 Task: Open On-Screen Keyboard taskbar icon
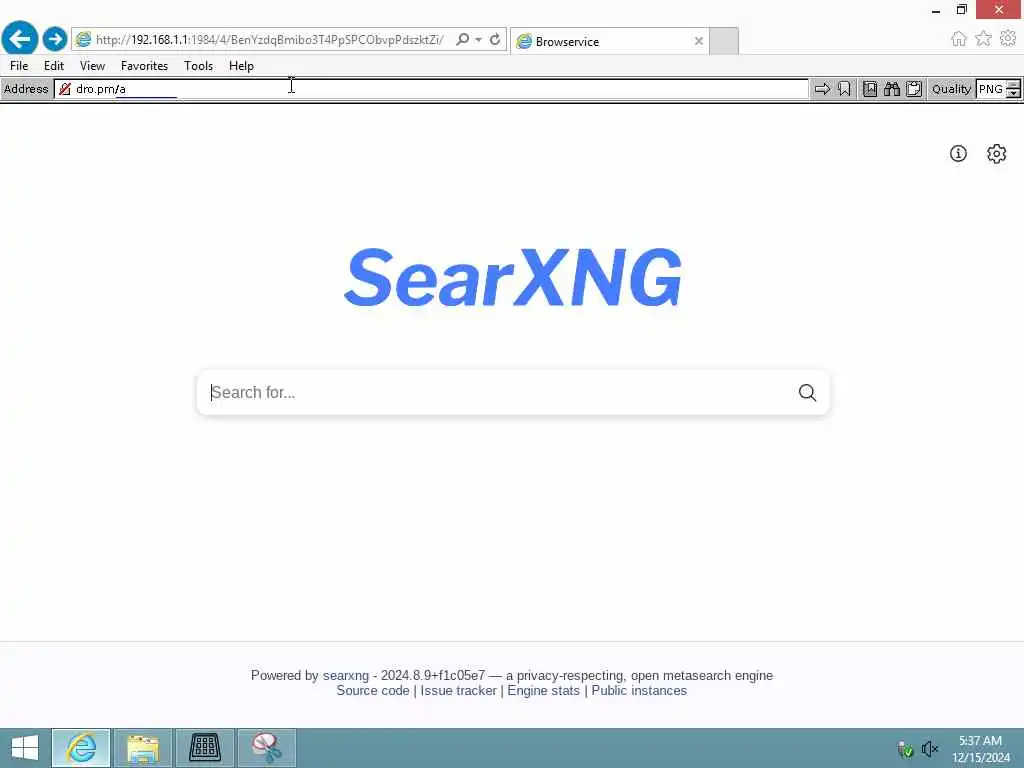point(205,748)
